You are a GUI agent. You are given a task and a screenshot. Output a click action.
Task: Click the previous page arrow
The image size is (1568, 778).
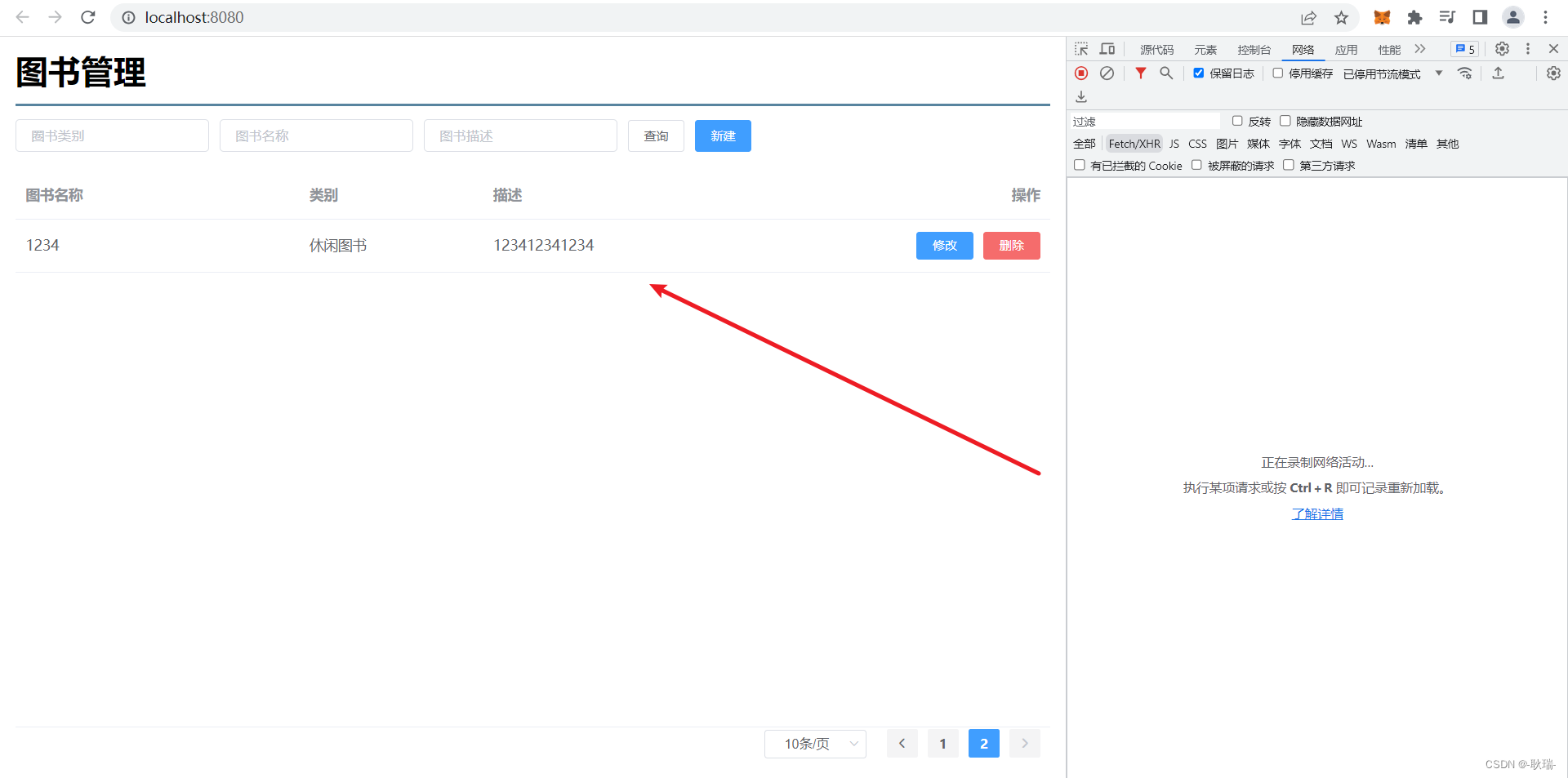902,744
